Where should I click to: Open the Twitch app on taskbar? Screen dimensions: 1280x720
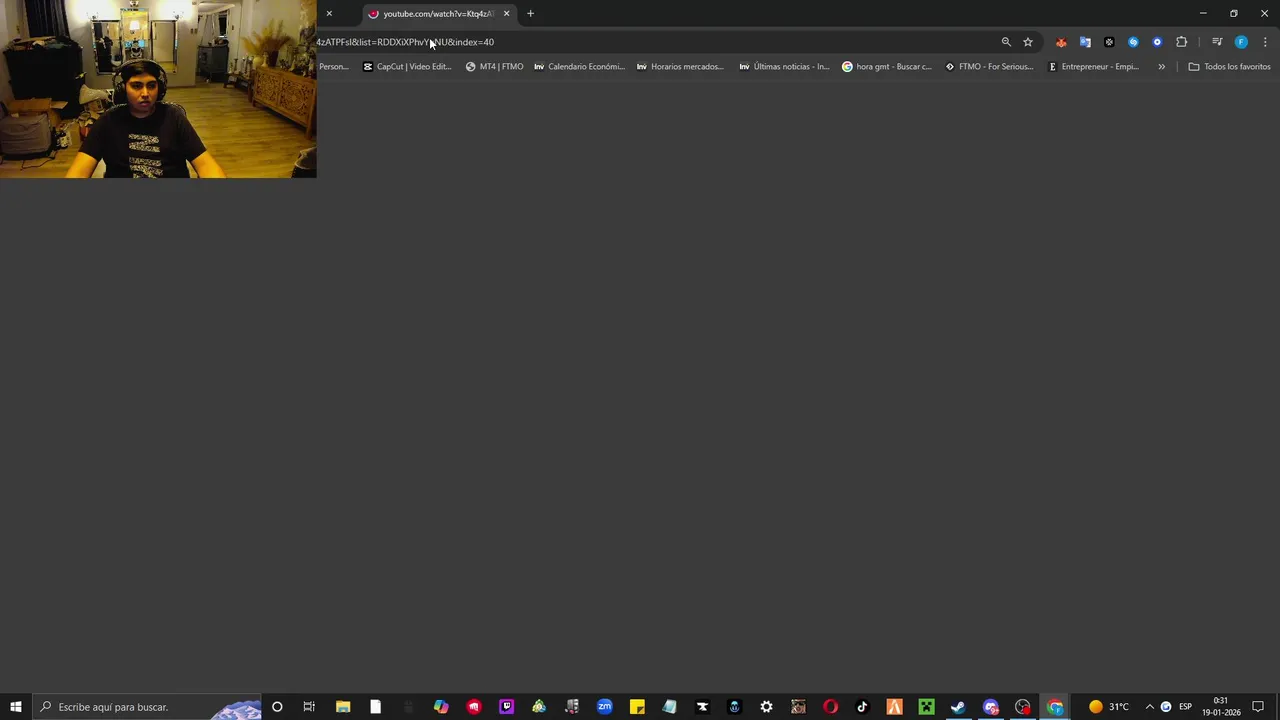(x=506, y=707)
